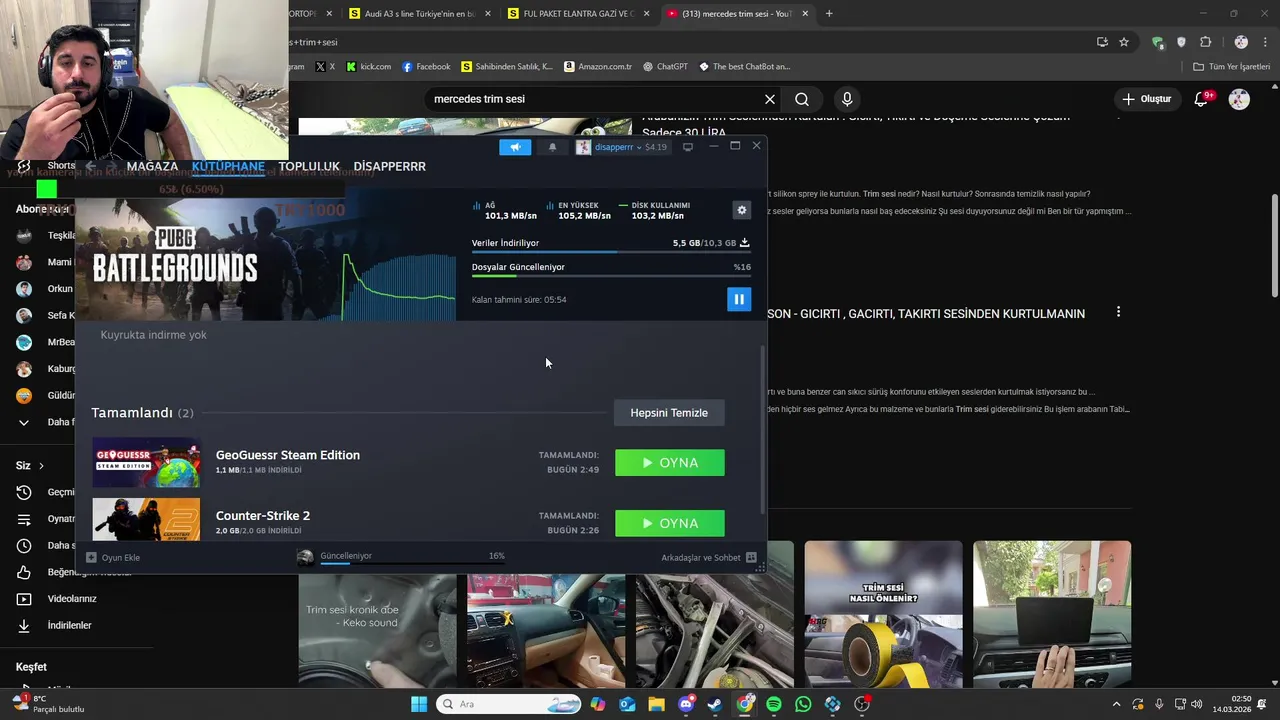Open WhatsApp from the taskbar

click(803, 704)
